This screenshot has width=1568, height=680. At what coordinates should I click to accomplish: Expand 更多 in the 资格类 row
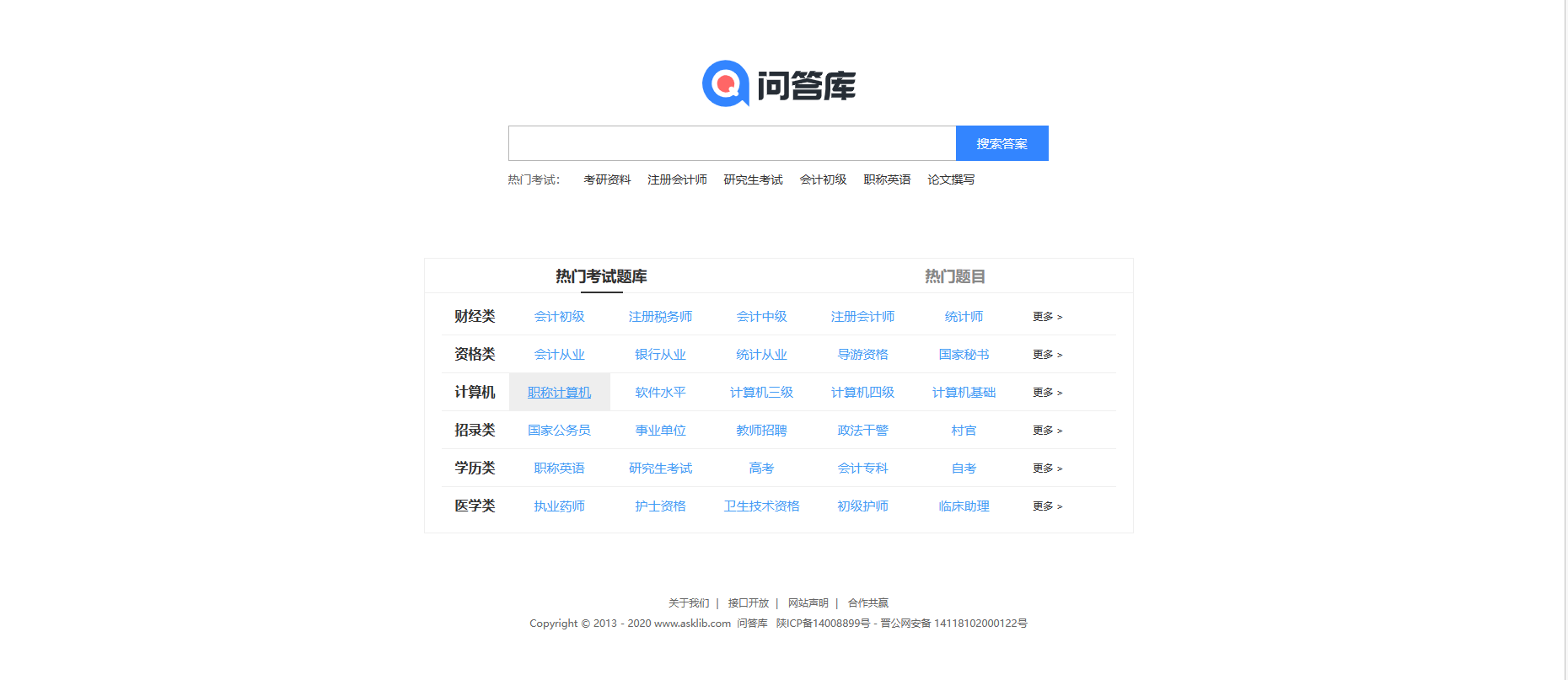point(1048,355)
